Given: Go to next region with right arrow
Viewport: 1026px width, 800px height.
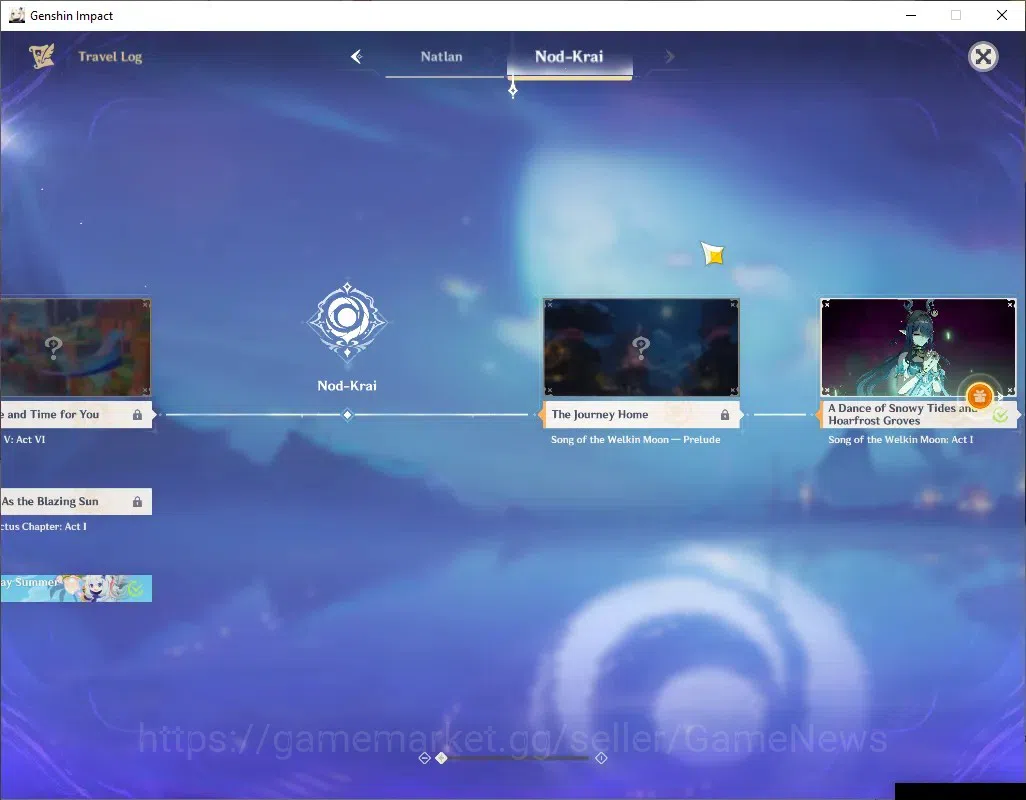Looking at the screenshot, I should pyautogui.click(x=669, y=57).
